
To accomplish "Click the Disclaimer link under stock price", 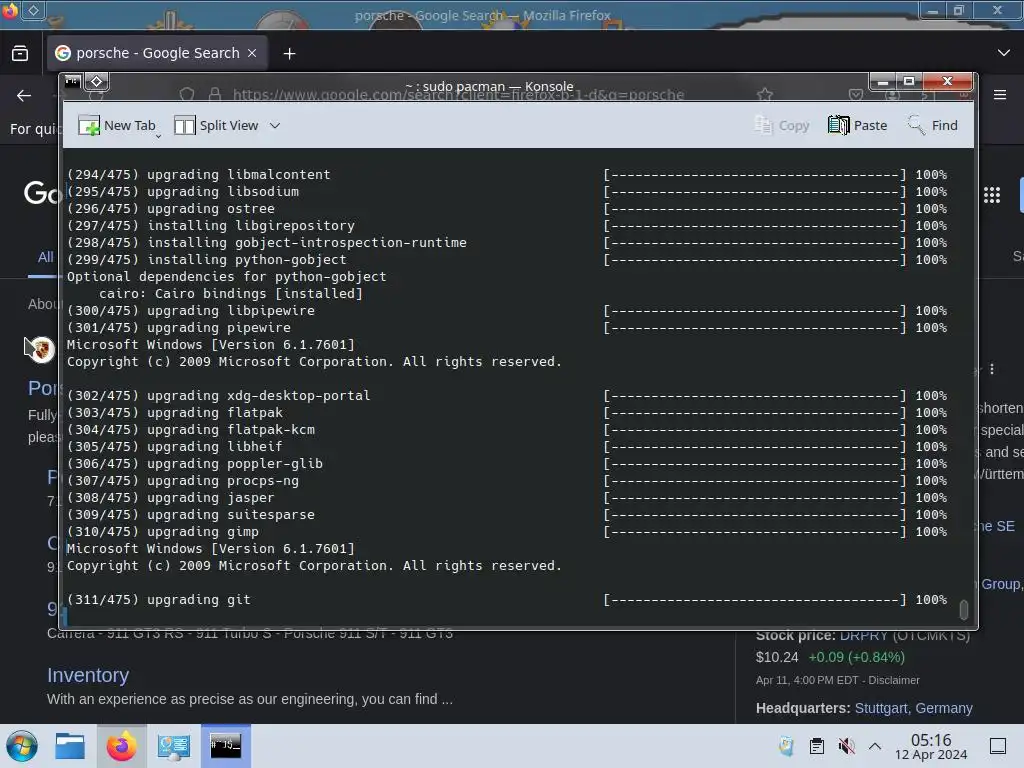I will (x=894, y=680).
